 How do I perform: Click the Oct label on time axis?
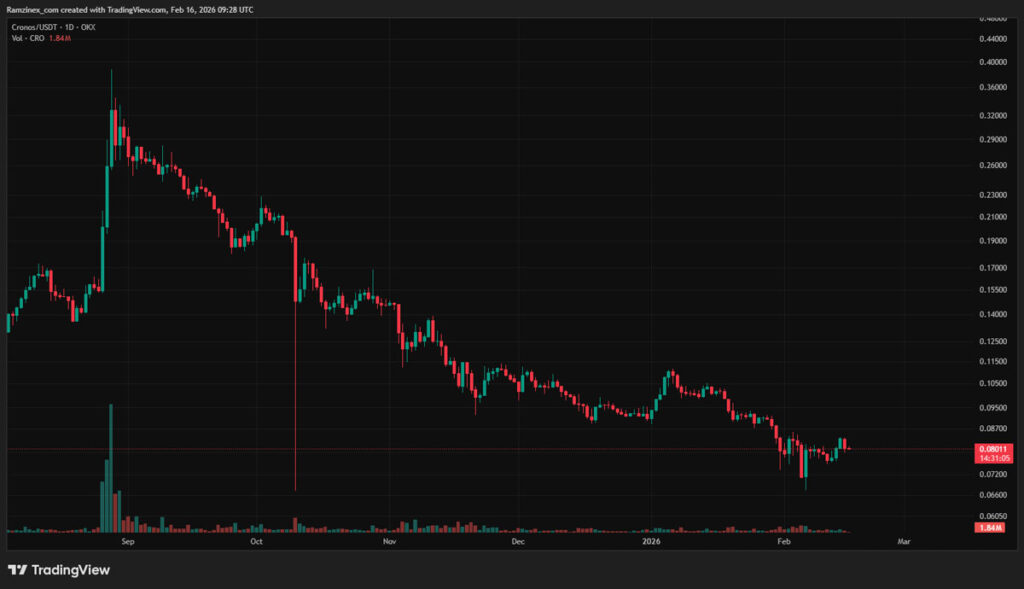click(x=256, y=541)
